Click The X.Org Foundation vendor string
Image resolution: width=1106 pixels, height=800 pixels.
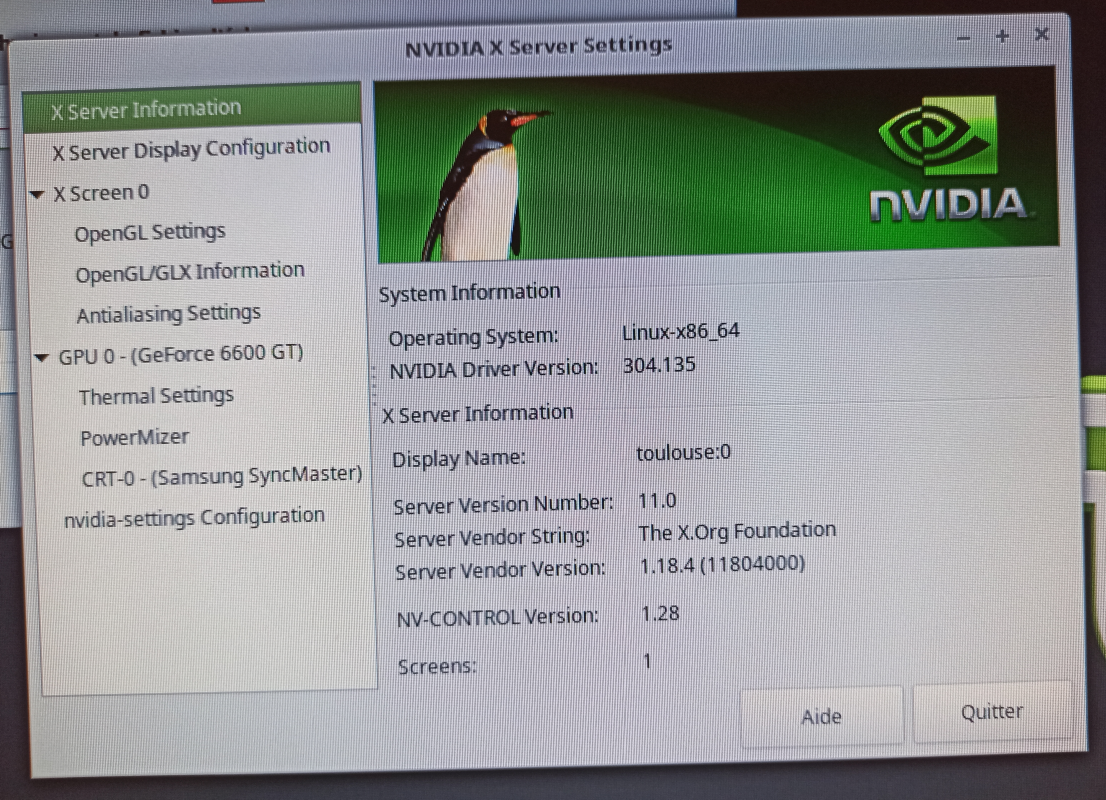pyautogui.click(x=737, y=531)
